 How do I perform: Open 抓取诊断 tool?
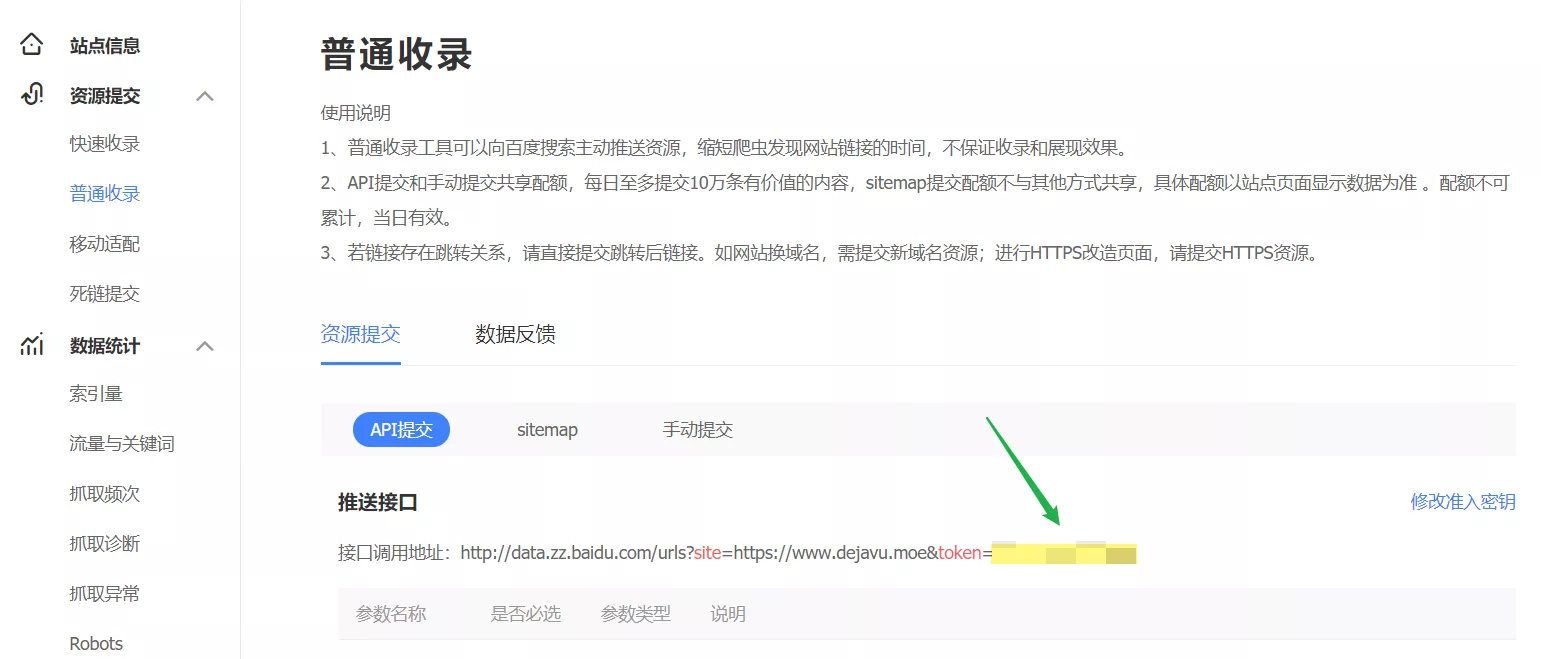pos(104,544)
